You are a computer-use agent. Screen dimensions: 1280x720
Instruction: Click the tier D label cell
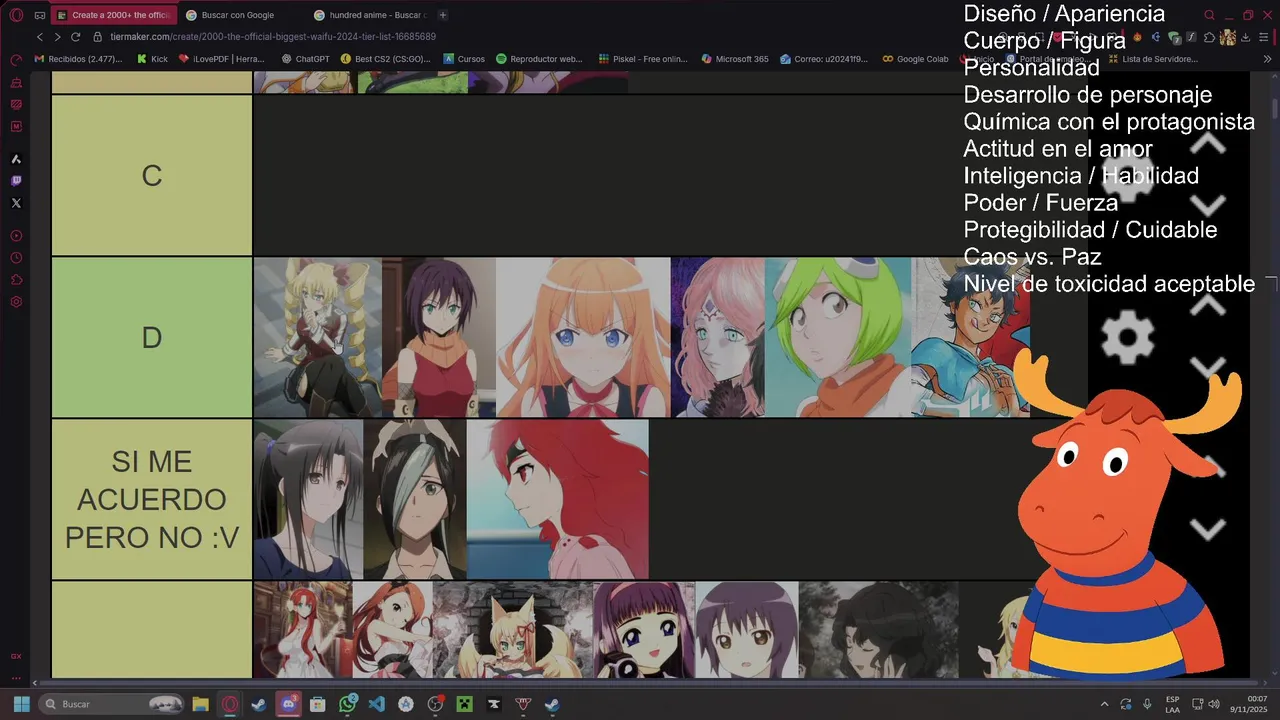pyautogui.click(x=152, y=337)
